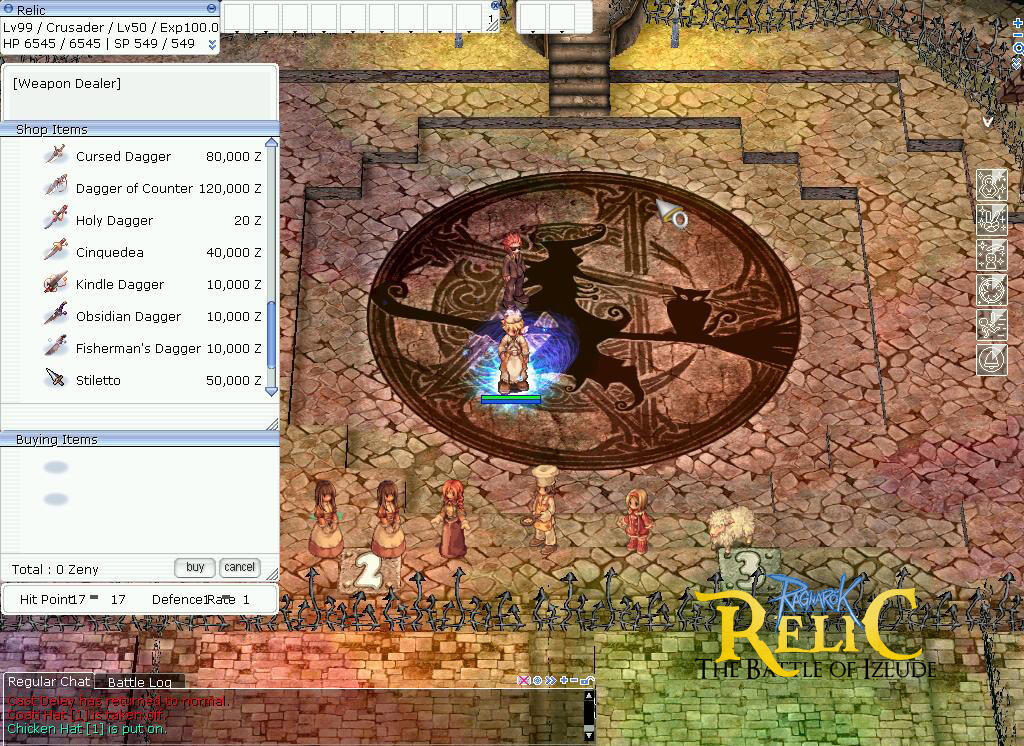Image resolution: width=1024 pixels, height=746 pixels.
Task: Zoom out the minimap with minus icon
Action: [1018, 35]
